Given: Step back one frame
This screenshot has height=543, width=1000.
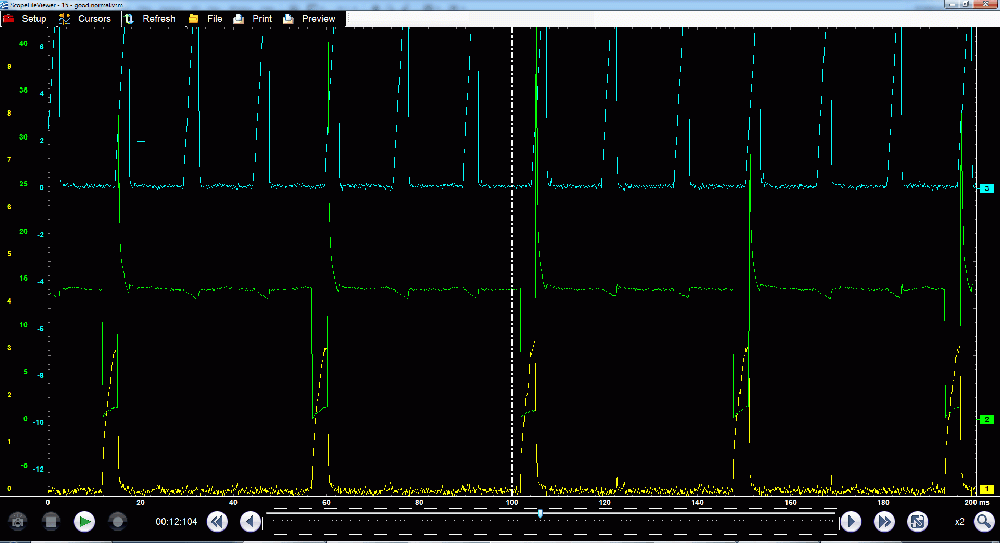Looking at the screenshot, I should 250,521.
